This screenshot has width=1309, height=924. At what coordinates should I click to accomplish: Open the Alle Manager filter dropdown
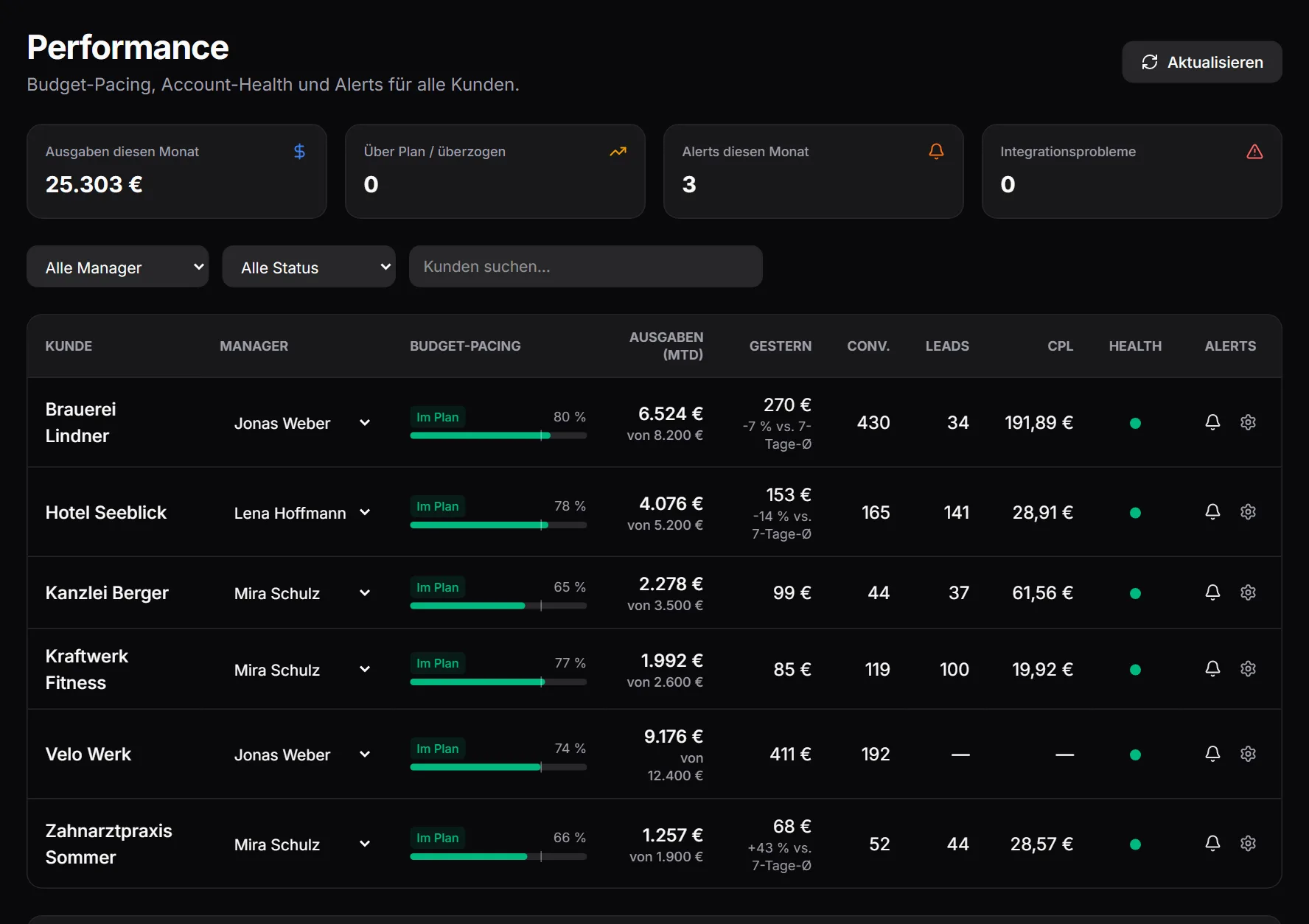click(118, 267)
